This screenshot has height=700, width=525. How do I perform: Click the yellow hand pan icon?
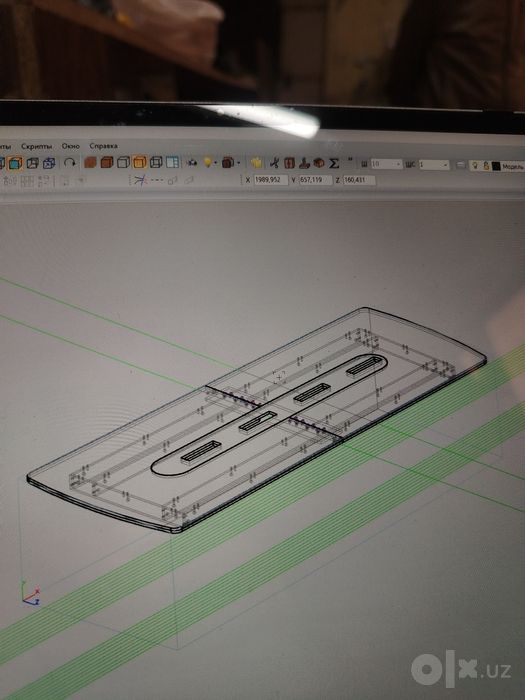[256, 163]
